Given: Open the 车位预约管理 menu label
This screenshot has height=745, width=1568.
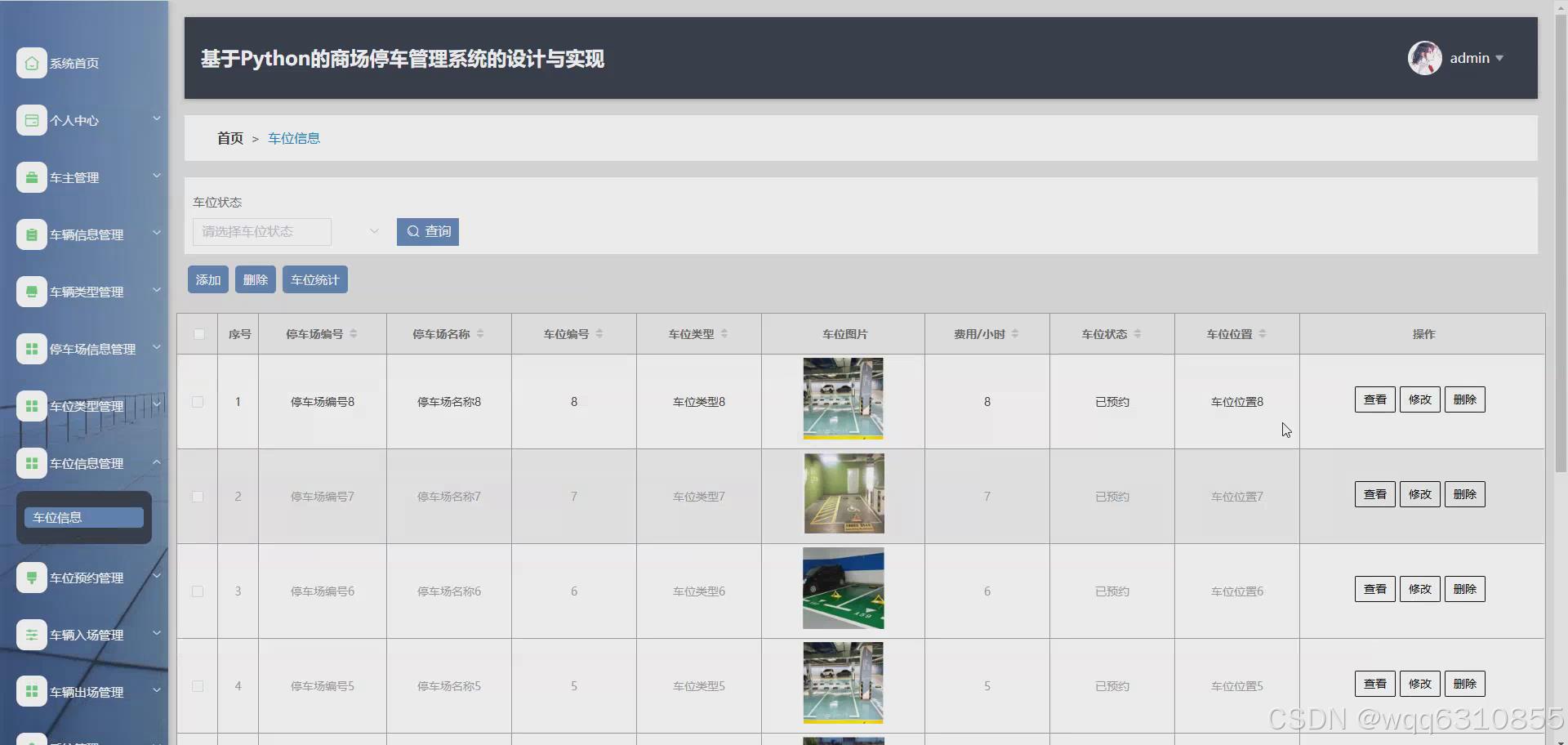Looking at the screenshot, I should 87,578.
